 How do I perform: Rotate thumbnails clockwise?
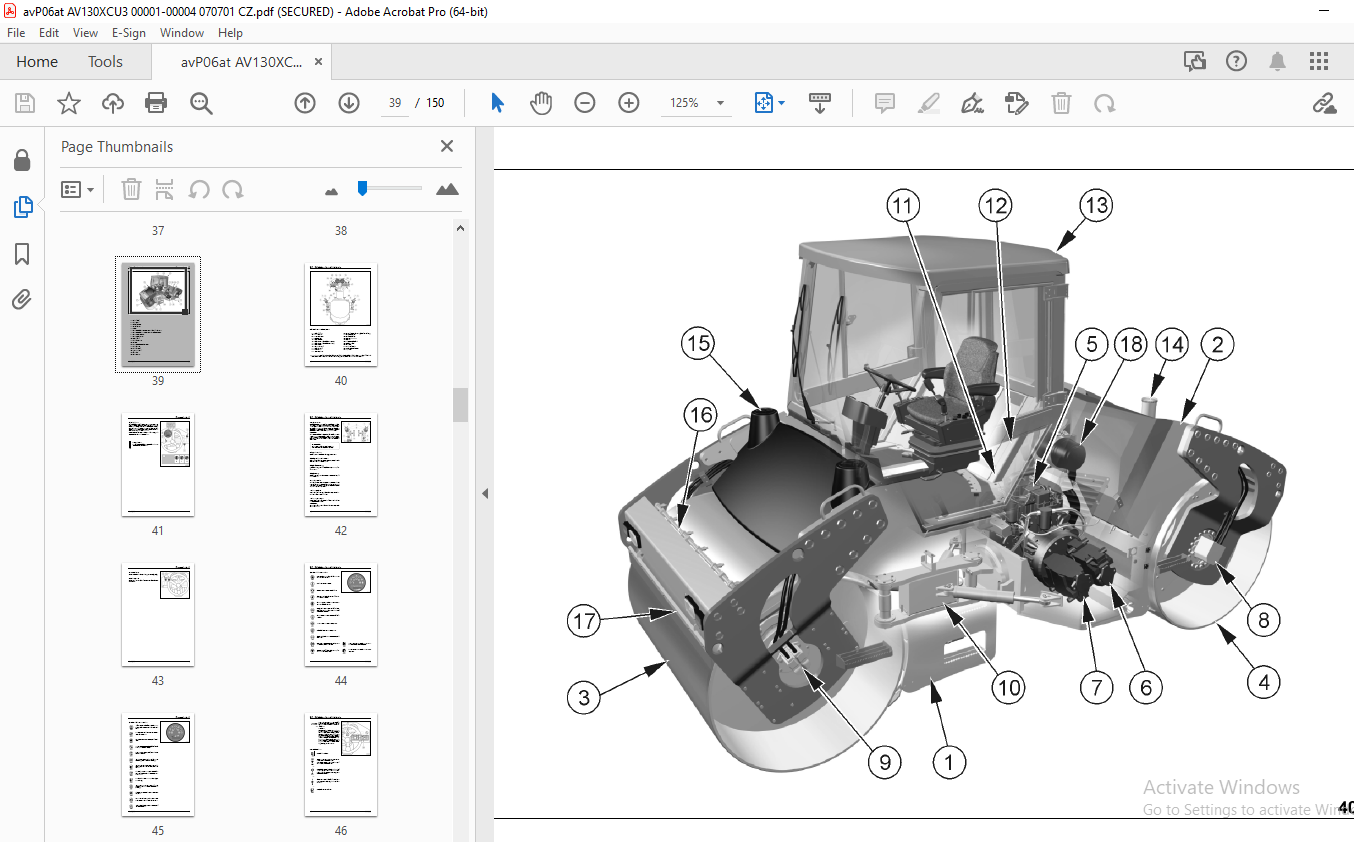(x=233, y=189)
